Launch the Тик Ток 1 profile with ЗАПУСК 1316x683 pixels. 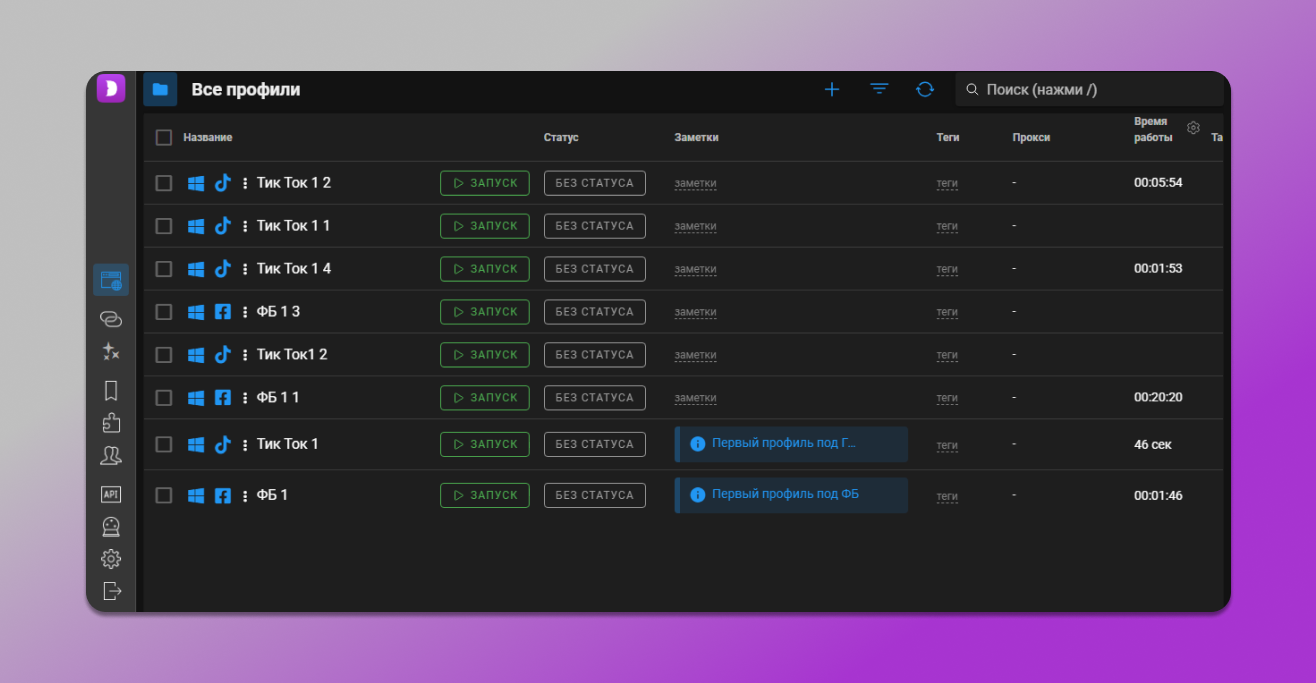click(485, 444)
